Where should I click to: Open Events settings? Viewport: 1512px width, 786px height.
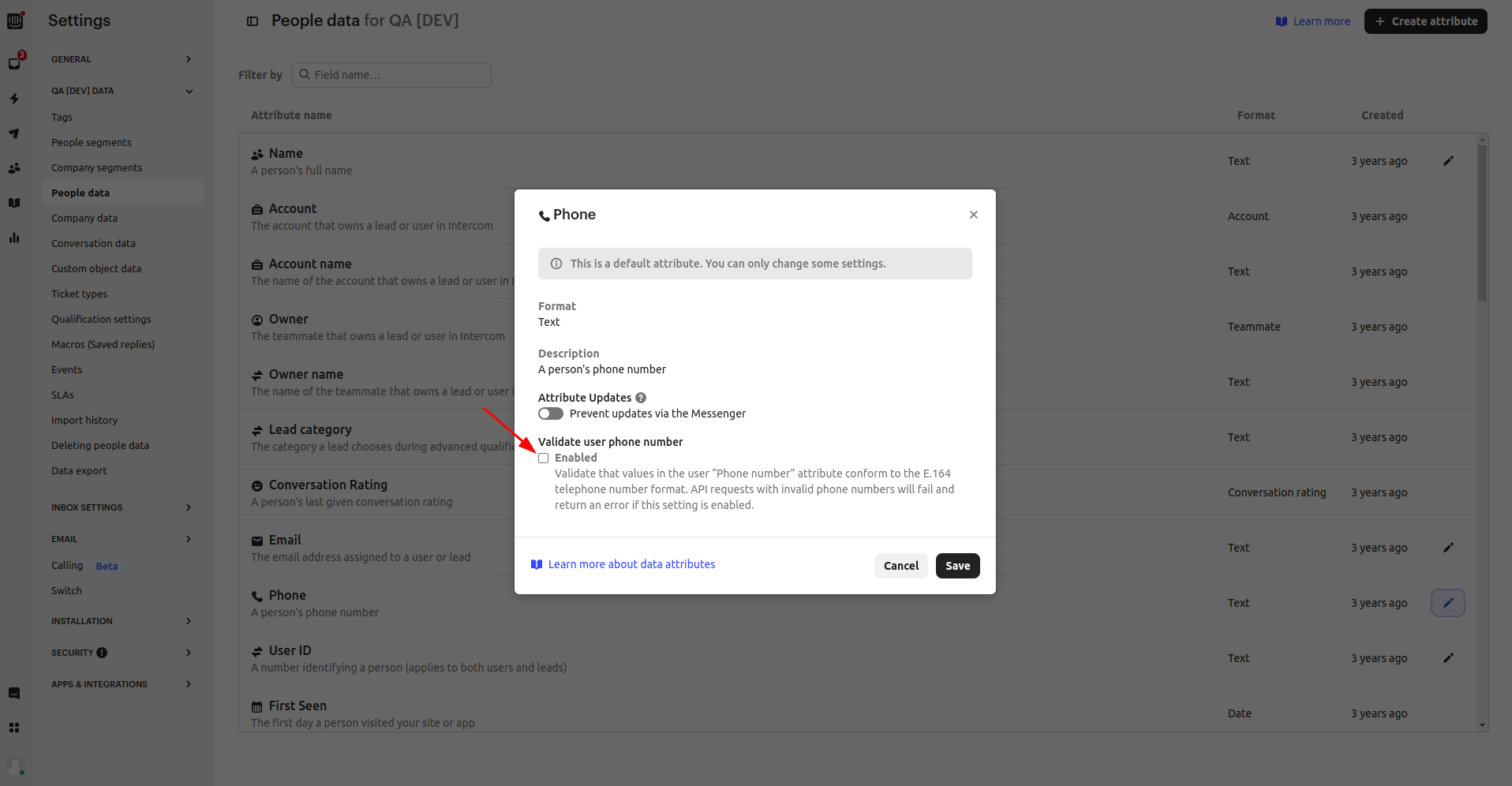66,369
